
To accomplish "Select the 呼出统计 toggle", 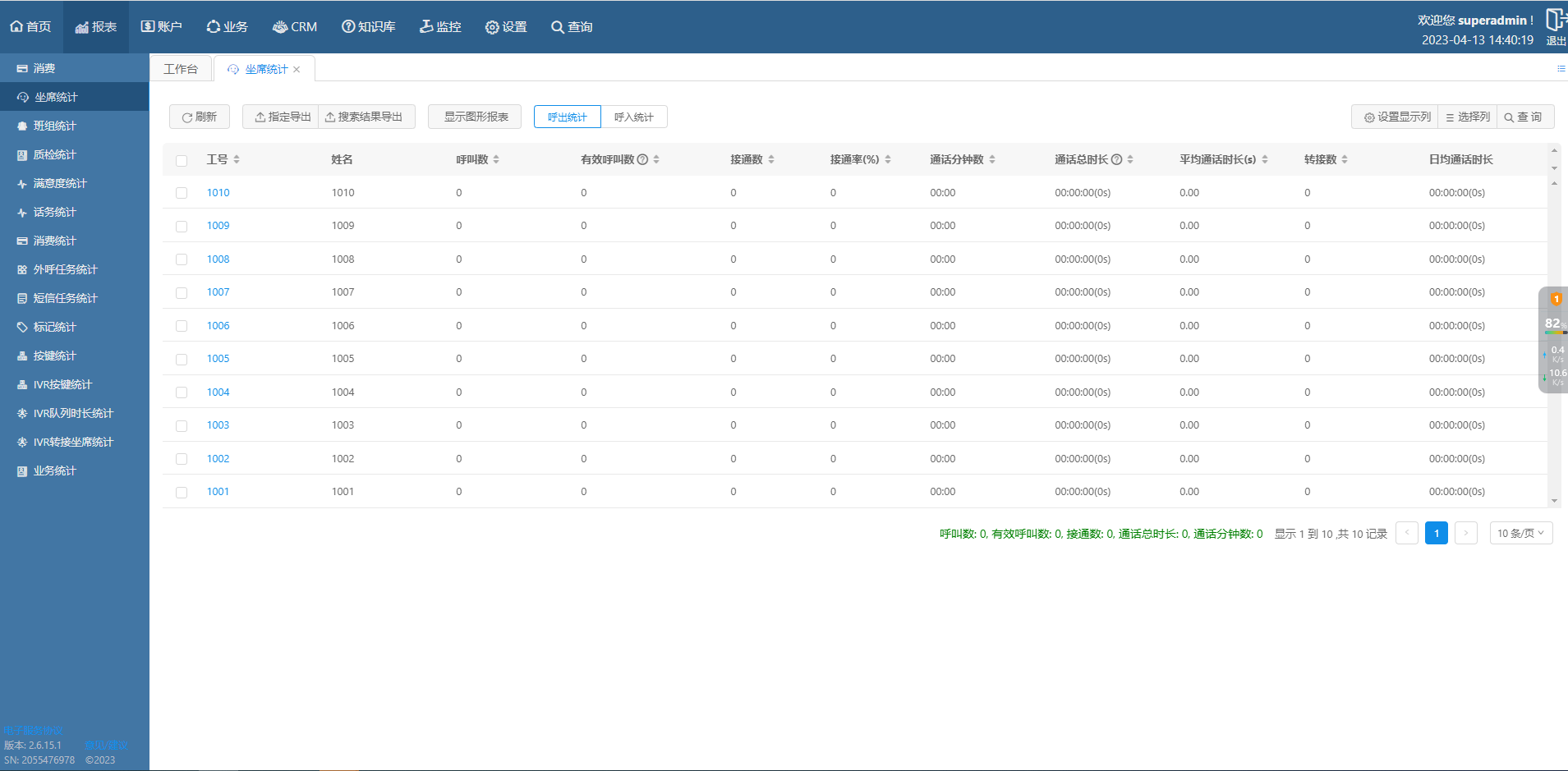I will (568, 117).
